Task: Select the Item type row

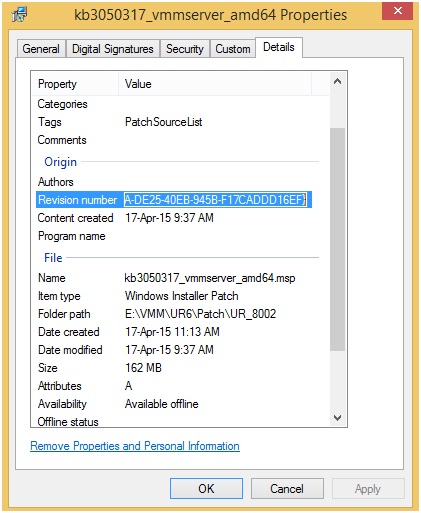Action: (174, 296)
